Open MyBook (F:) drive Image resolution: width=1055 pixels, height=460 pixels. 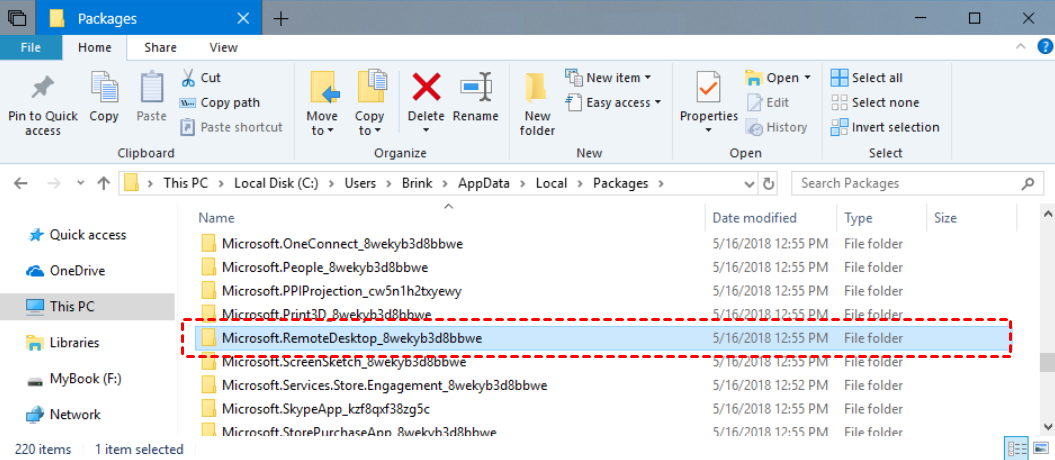click(73, 379)
